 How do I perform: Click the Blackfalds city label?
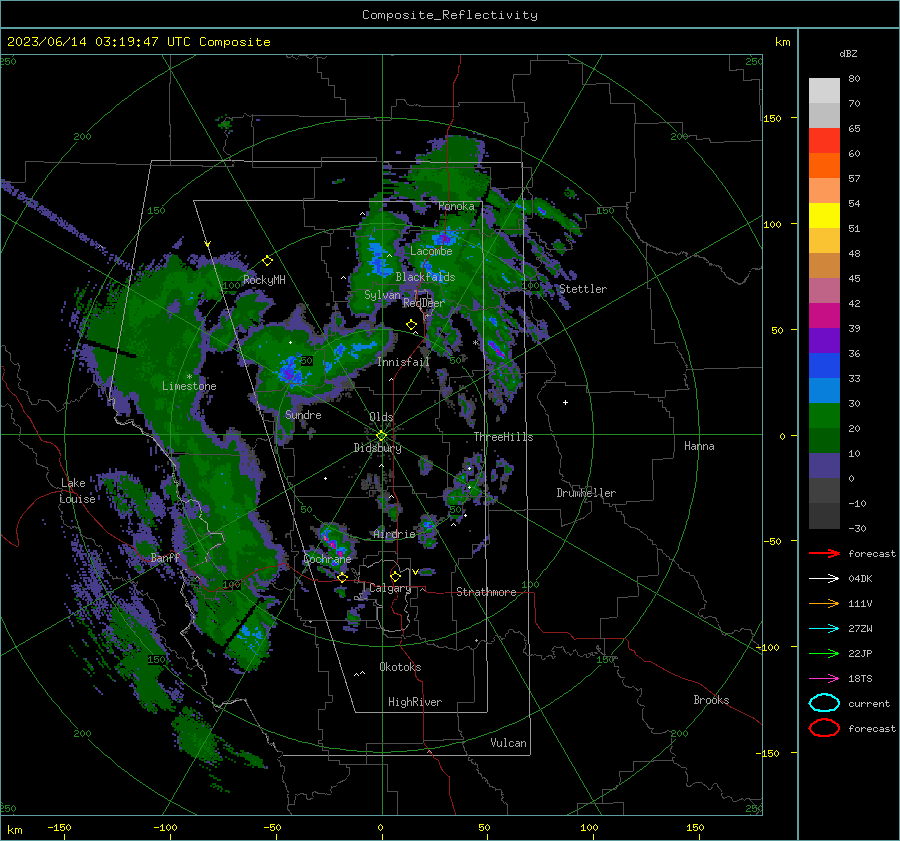pyautogui.click(x=425, y=277)
